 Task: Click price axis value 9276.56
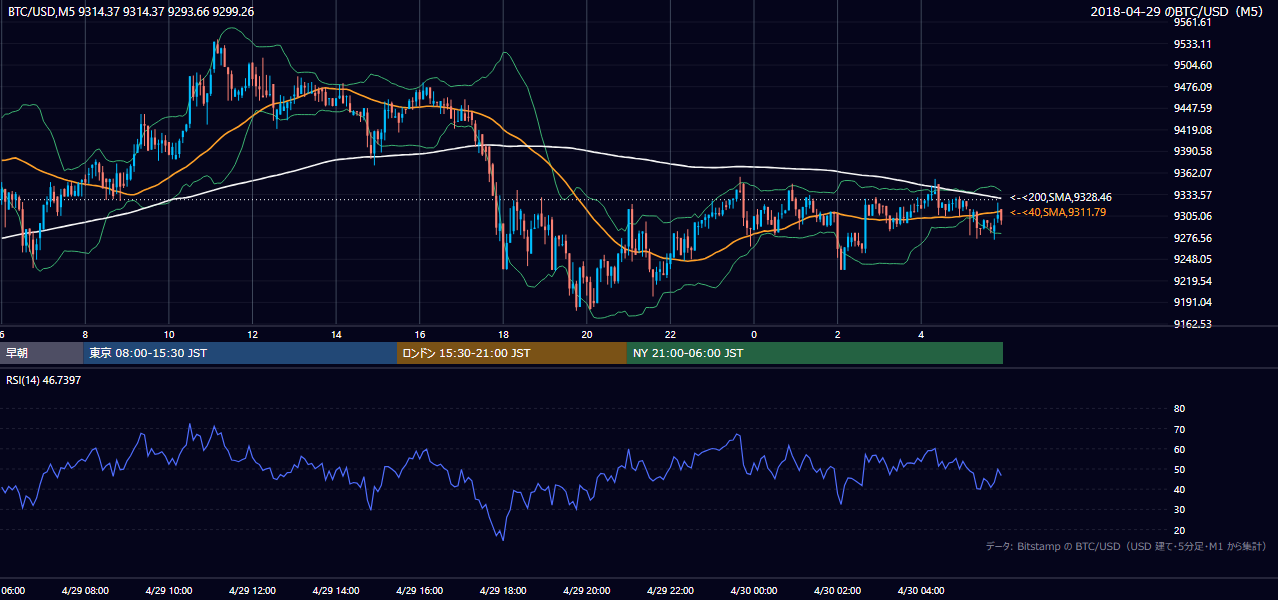pyautogui.click(x=1193, y=238)
